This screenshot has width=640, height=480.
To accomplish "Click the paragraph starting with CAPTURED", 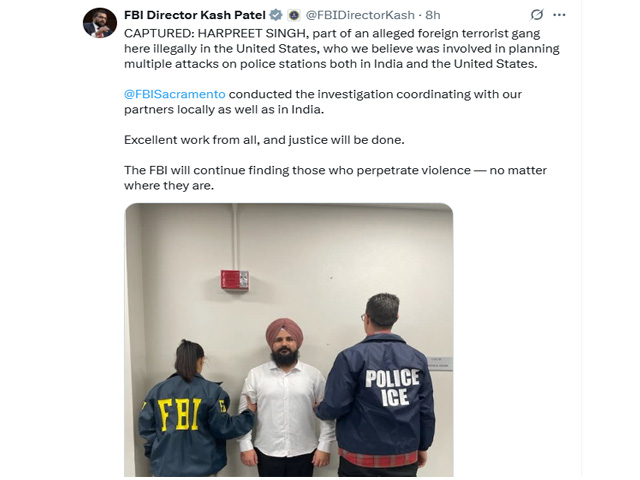I will click(x=342, y=49).
